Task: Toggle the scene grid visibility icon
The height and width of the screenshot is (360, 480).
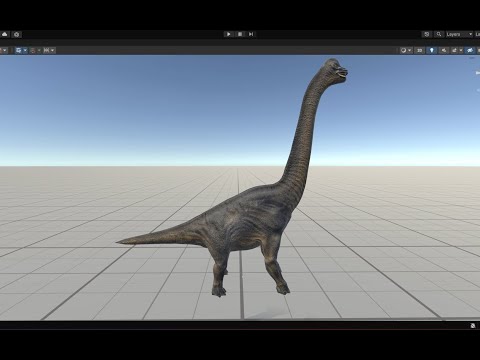Action: click(x=19, y=50)
